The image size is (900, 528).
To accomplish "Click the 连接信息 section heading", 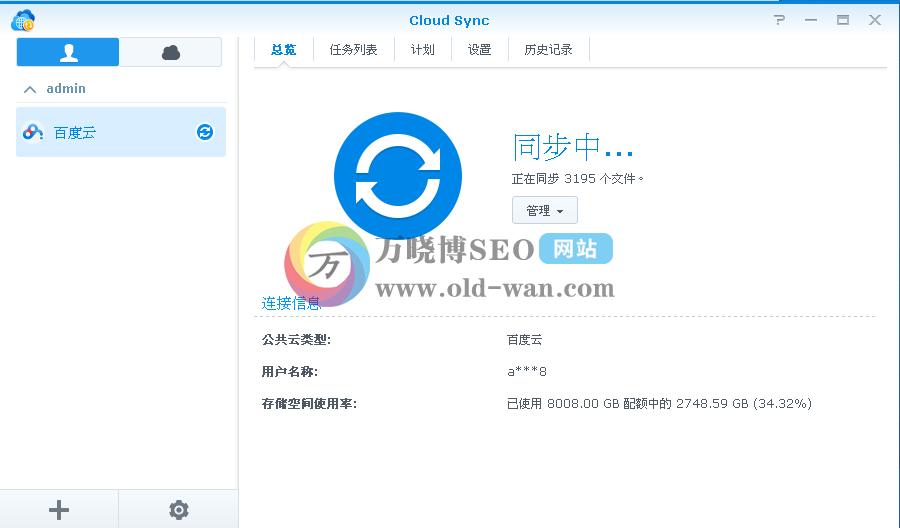I will click(x=291, y=303).
